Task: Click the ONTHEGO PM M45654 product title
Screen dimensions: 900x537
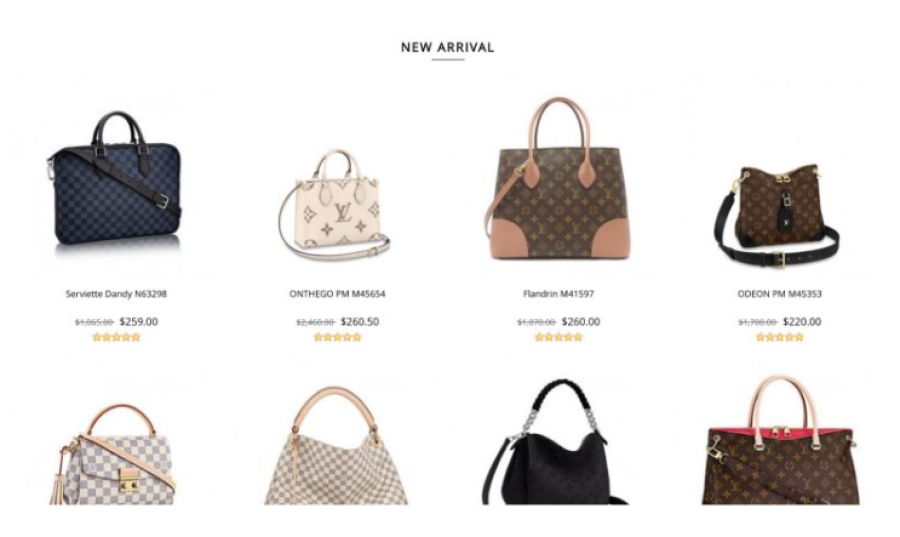Action: 337,294
